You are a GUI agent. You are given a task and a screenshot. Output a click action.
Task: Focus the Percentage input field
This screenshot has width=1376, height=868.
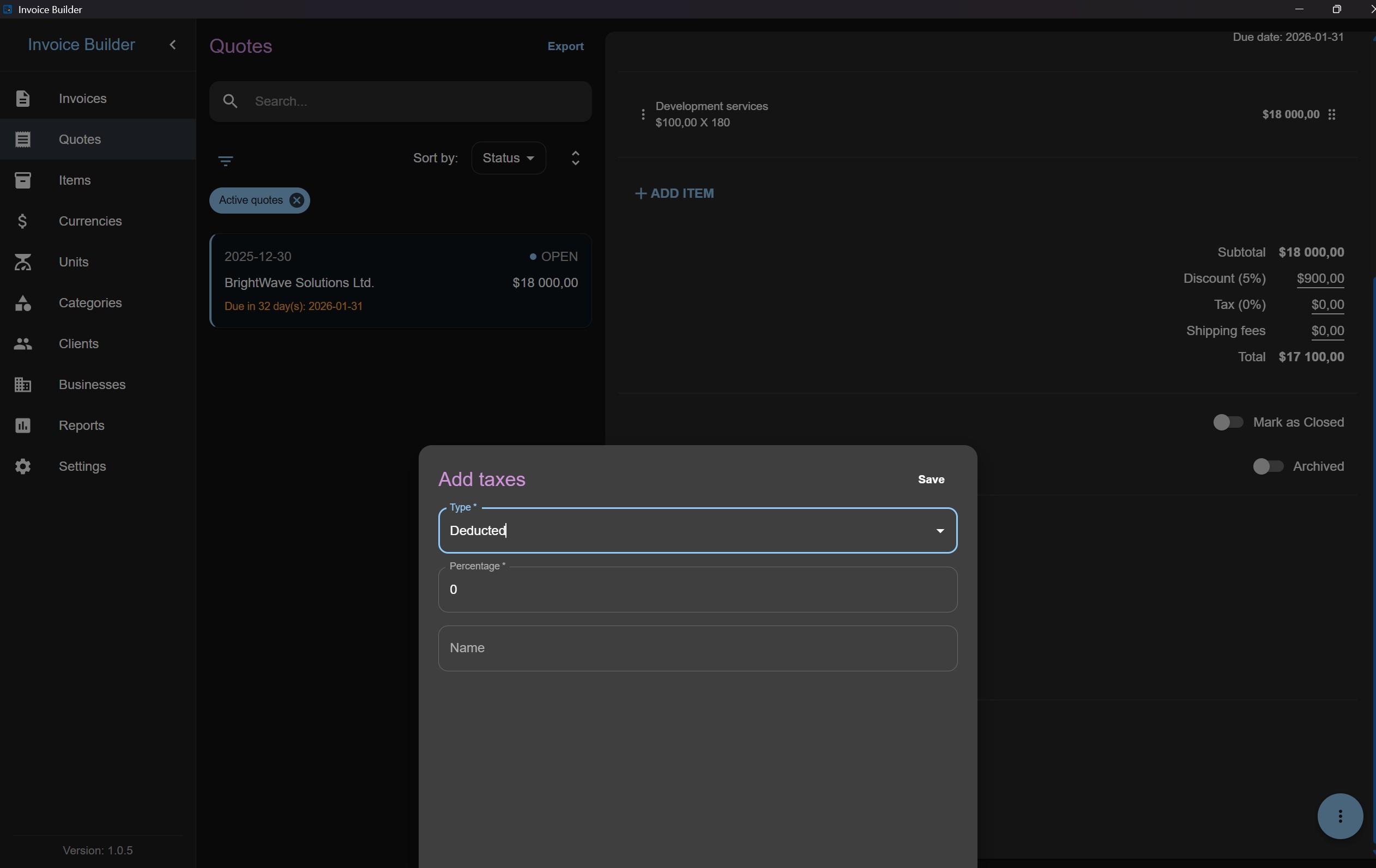(697, 590)
